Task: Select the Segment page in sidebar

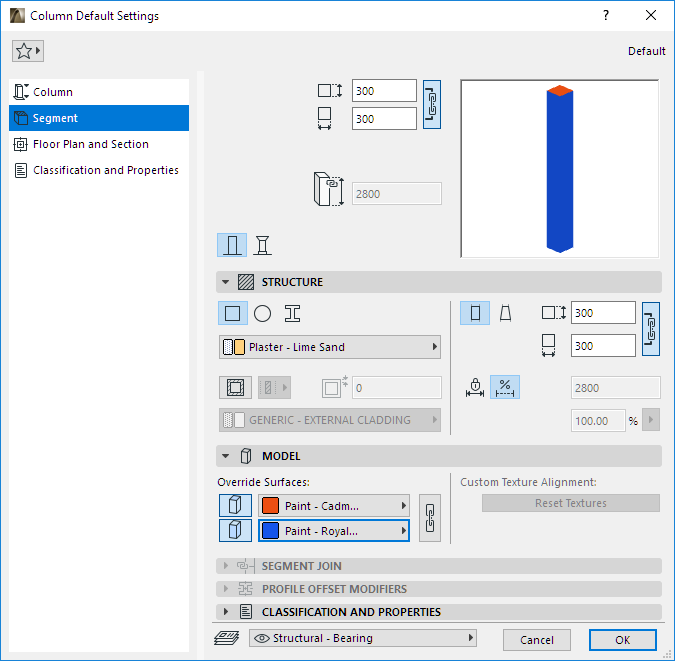Action: click(99, 118)
